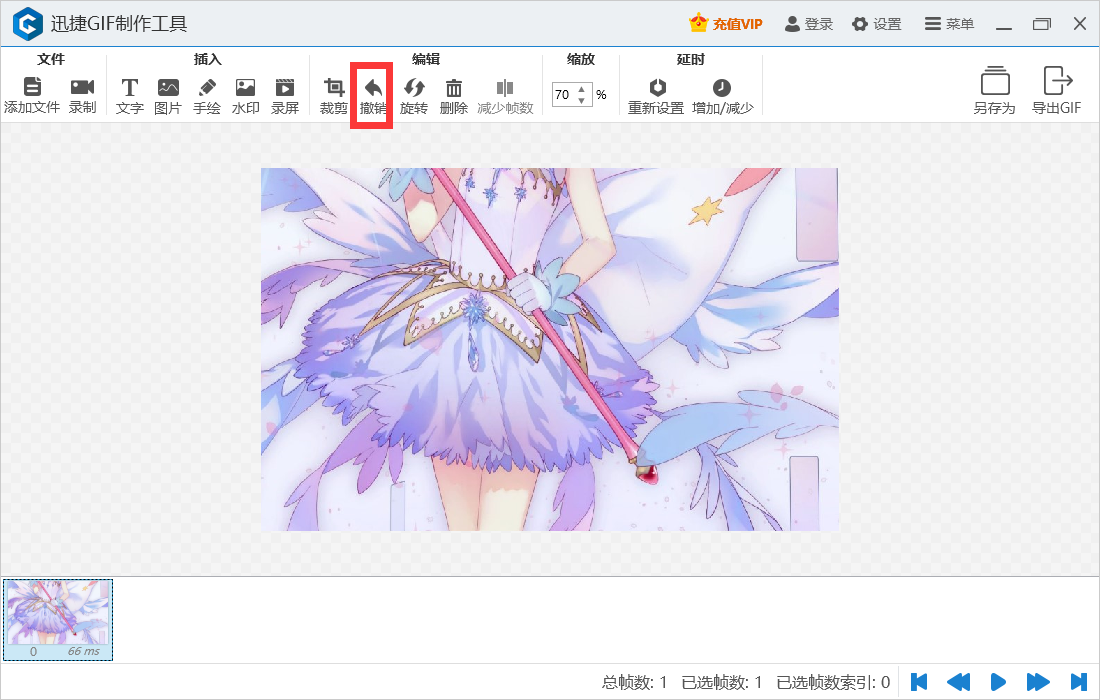Click the 迅捷GIF制作工具 app logo

coord(27,24)
